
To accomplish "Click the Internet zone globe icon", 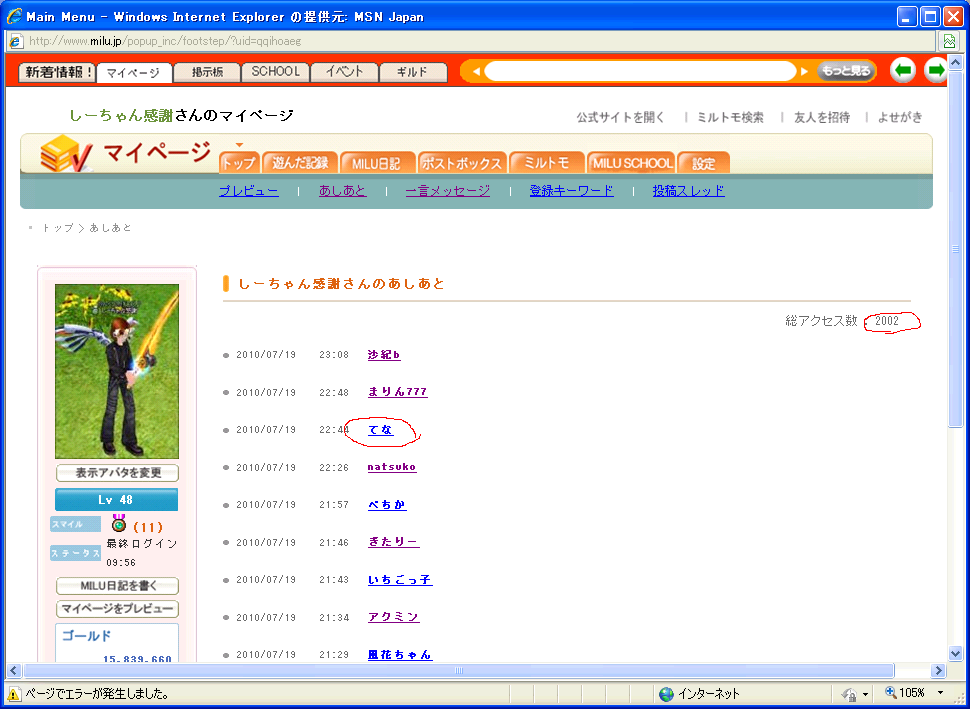I will click(666, 693).
